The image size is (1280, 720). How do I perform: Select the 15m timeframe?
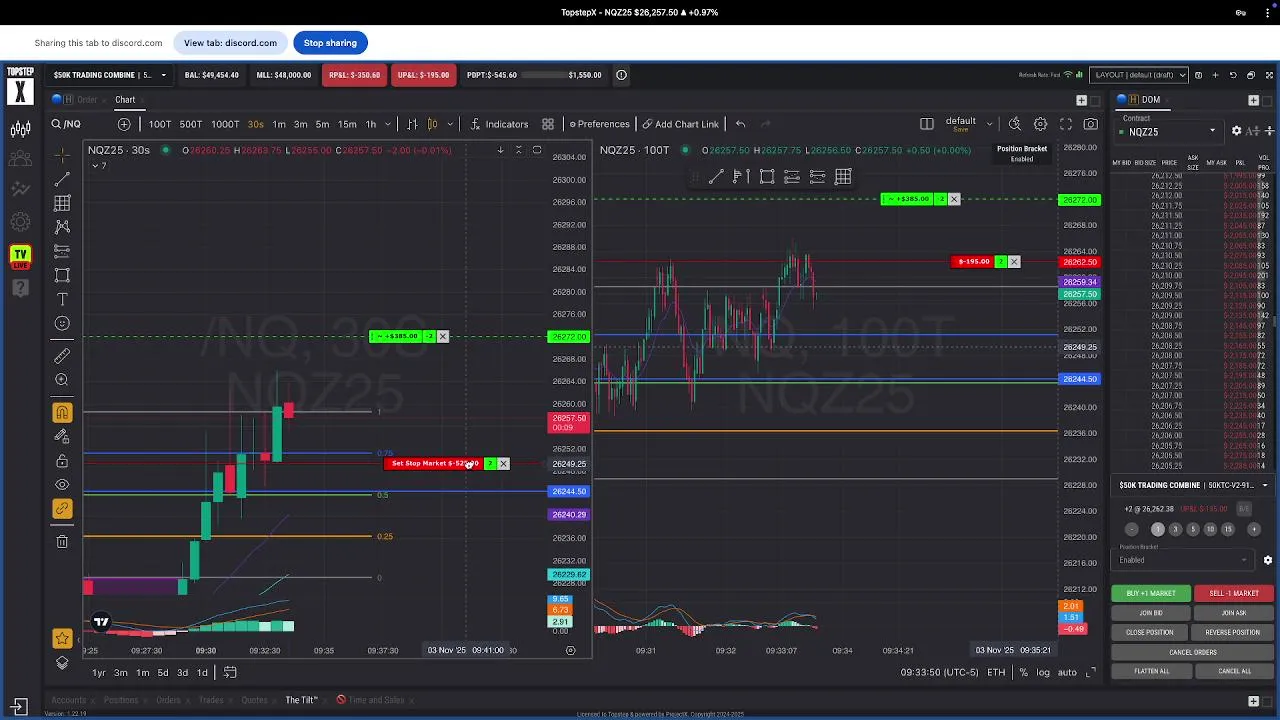(347, 124)
